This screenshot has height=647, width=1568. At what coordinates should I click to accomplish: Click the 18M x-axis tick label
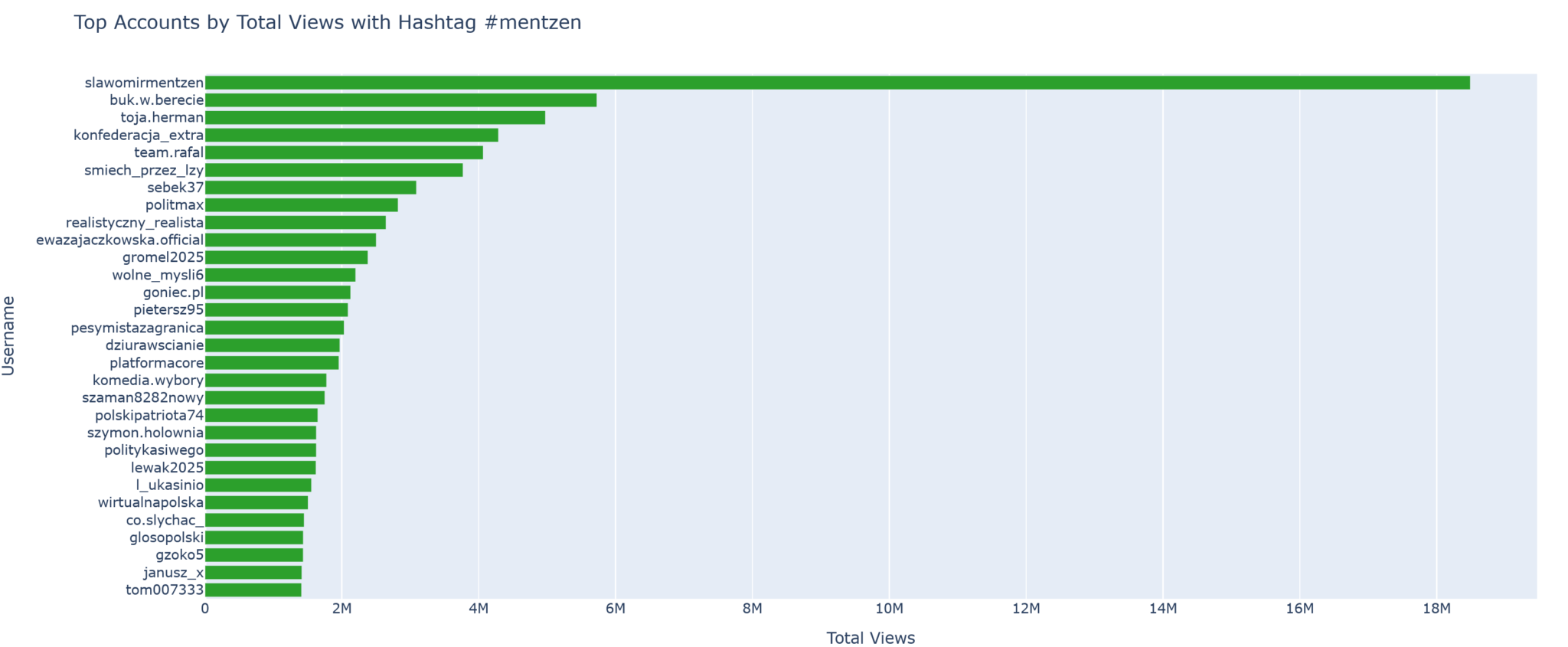pos(1436,609)
